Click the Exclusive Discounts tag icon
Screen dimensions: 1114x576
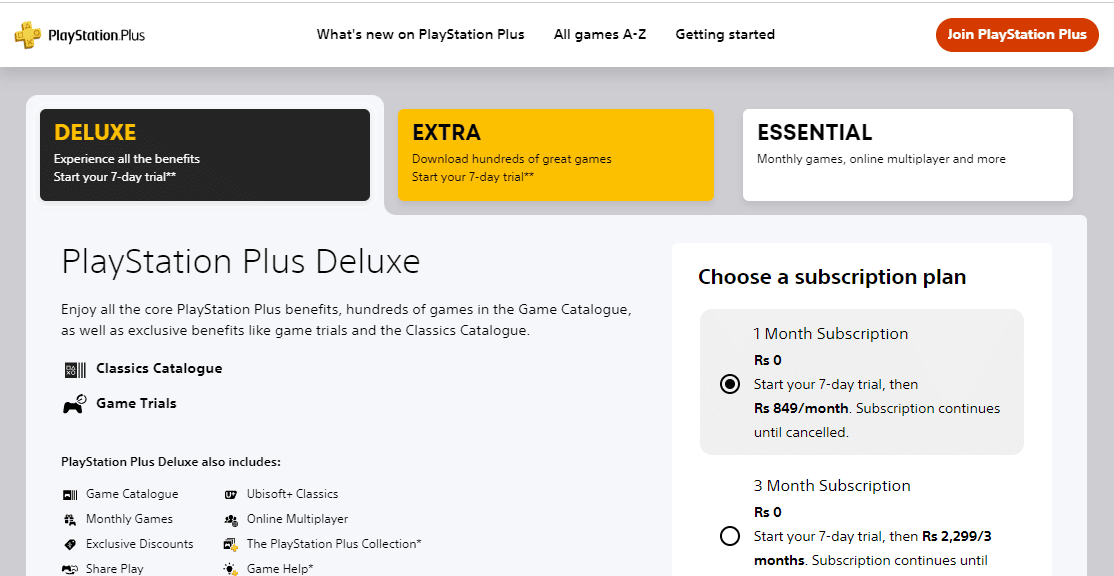coord(70,543)
